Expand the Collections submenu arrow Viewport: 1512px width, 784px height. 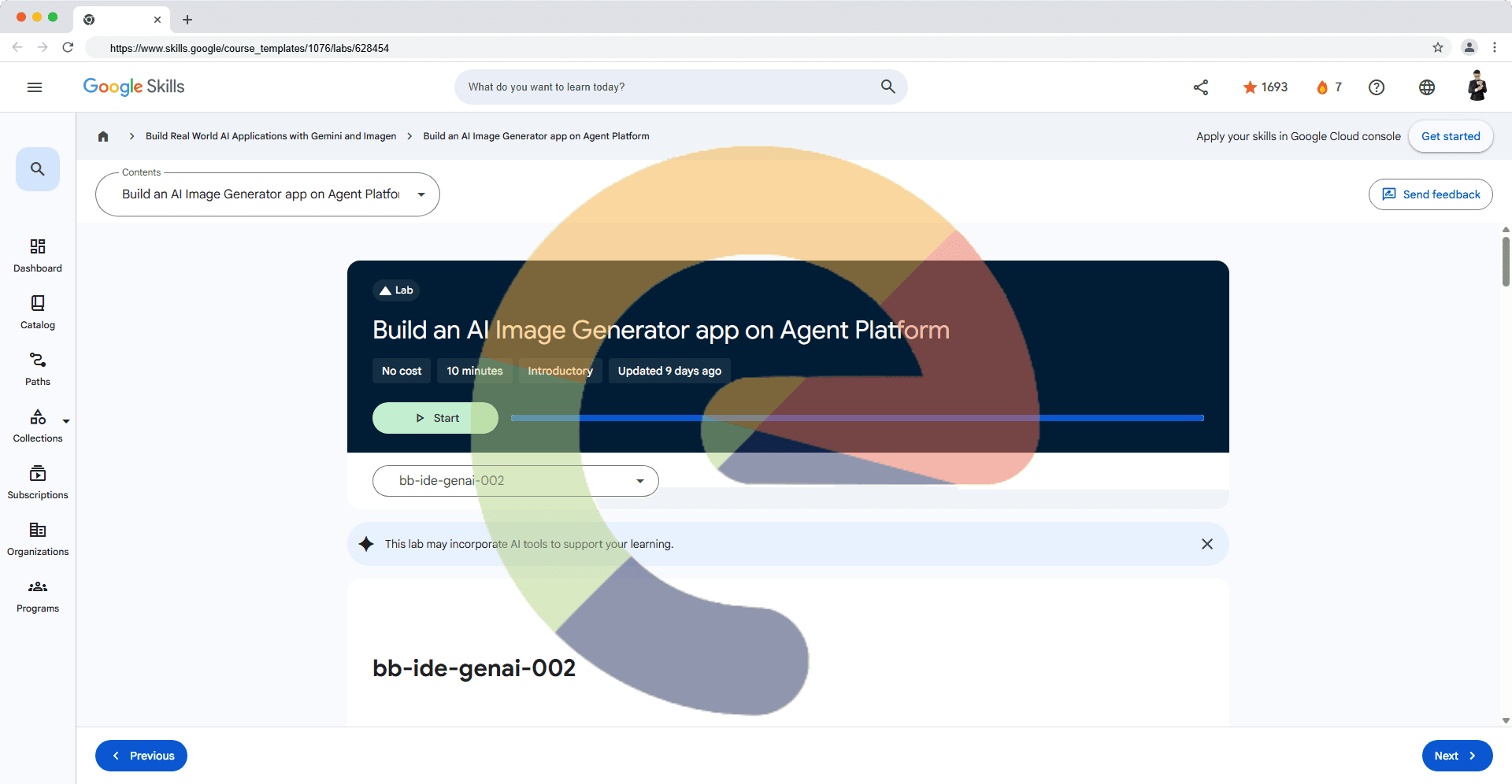tap(66, 421)
